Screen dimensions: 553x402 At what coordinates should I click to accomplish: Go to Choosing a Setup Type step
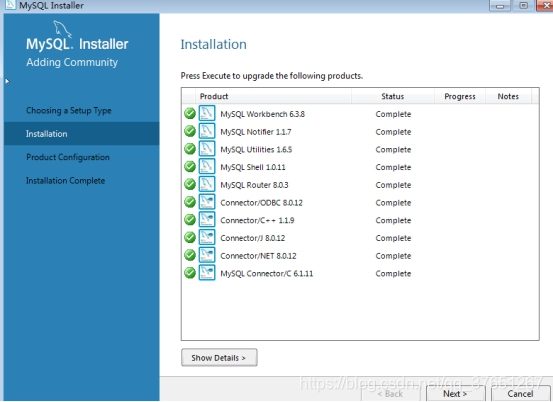point(69,110)
